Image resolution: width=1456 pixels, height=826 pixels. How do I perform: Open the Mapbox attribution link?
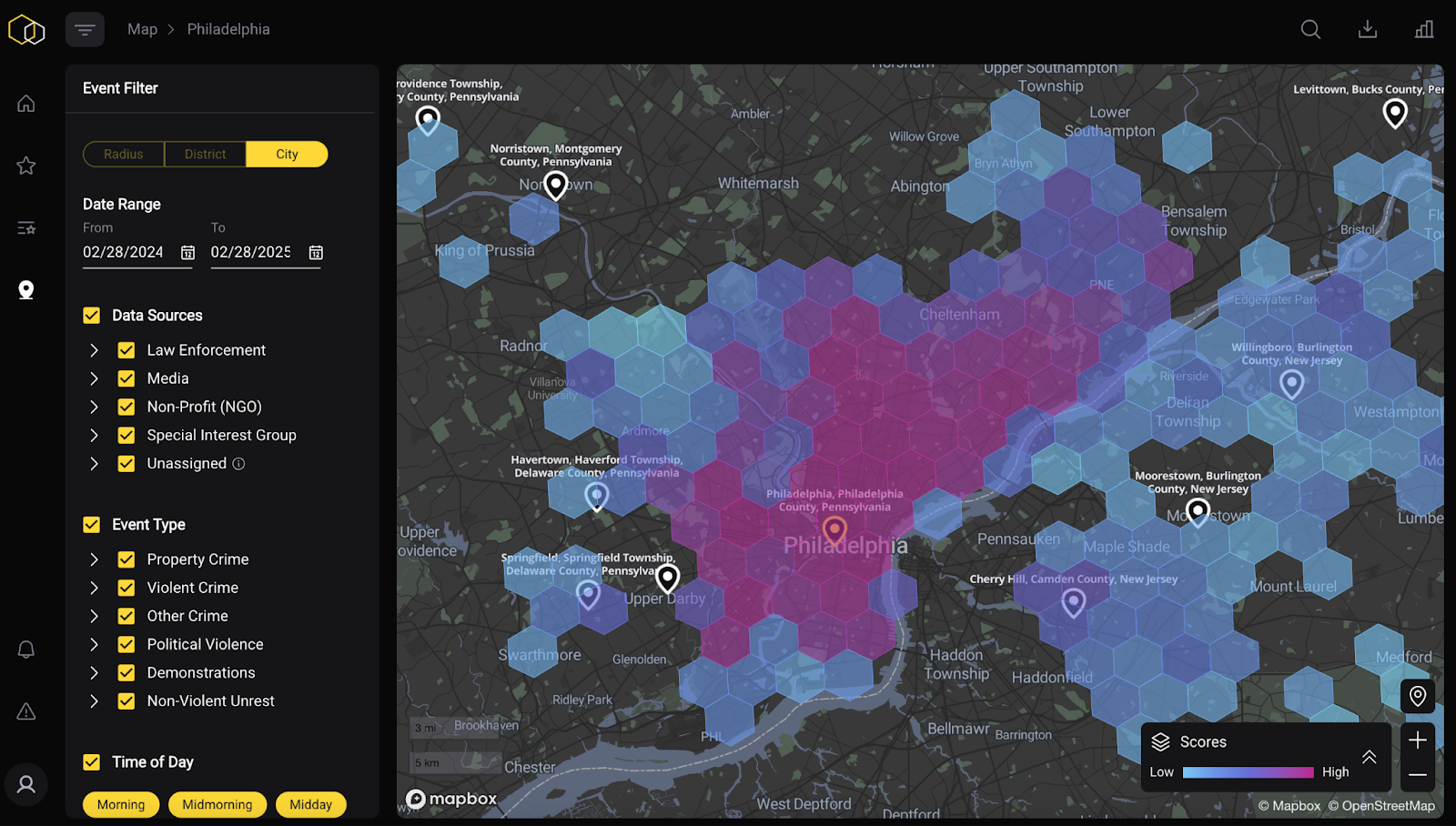click(1289, 806)
